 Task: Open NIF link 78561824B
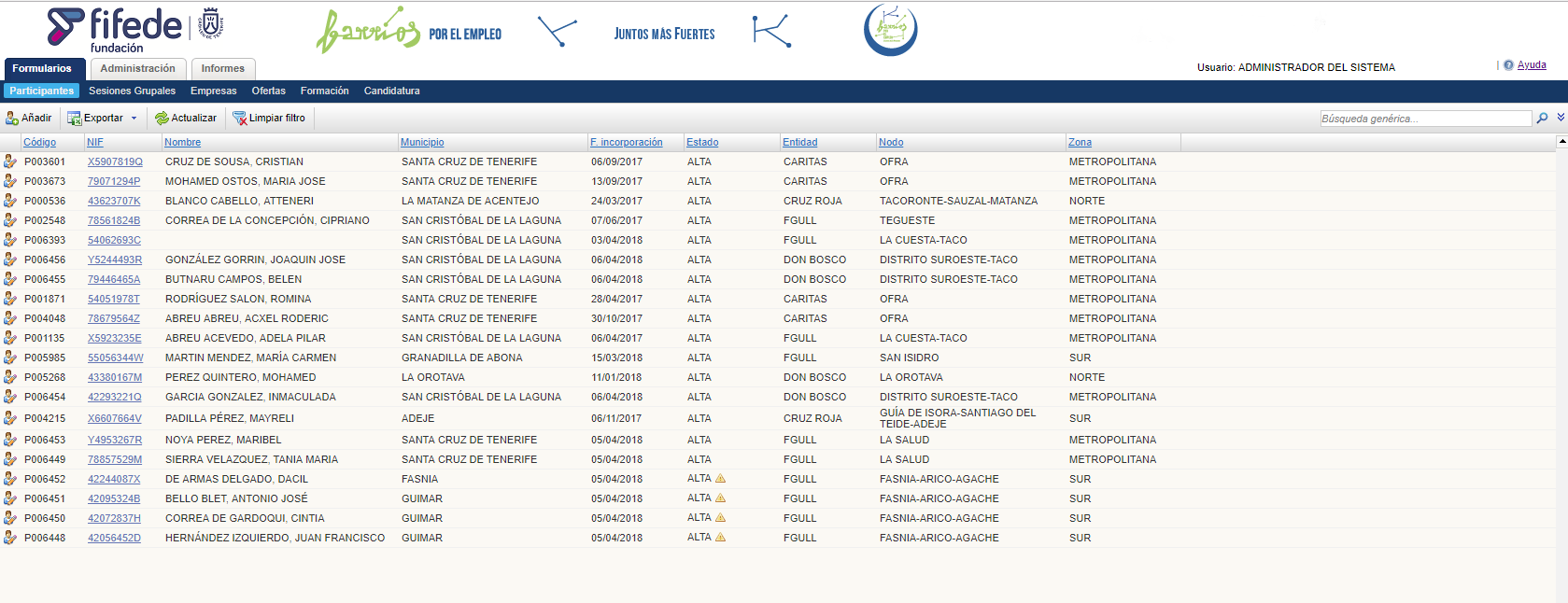114,220
